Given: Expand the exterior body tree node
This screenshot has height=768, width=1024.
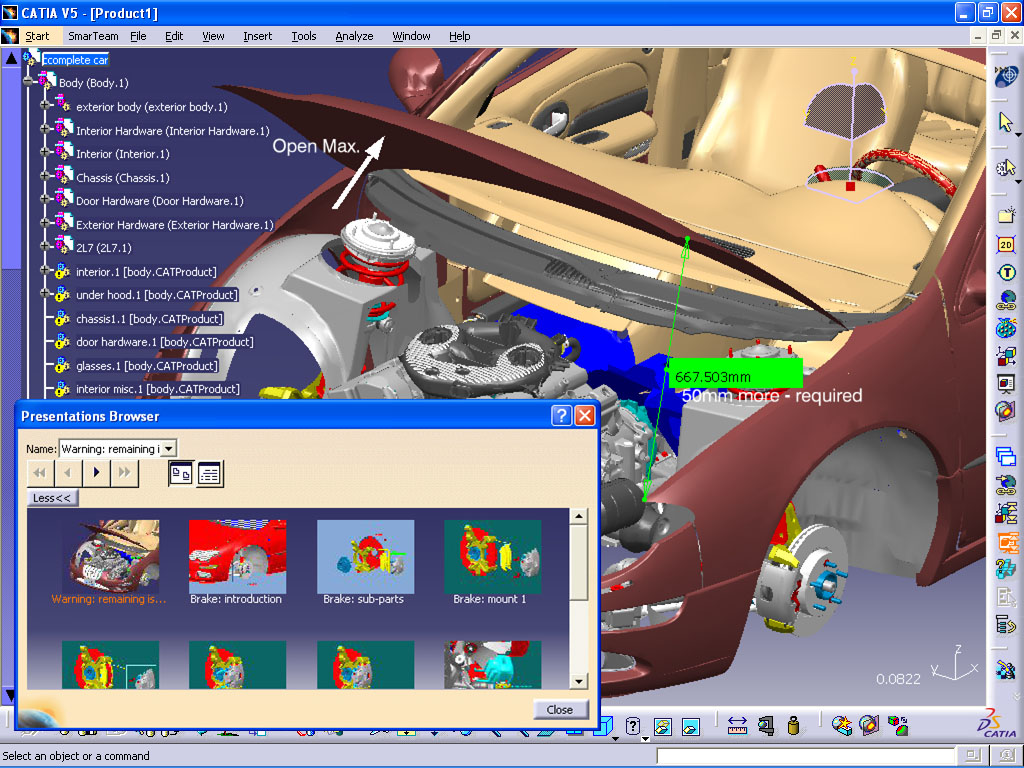Looking at the screenshot, I should coord(44,105).
